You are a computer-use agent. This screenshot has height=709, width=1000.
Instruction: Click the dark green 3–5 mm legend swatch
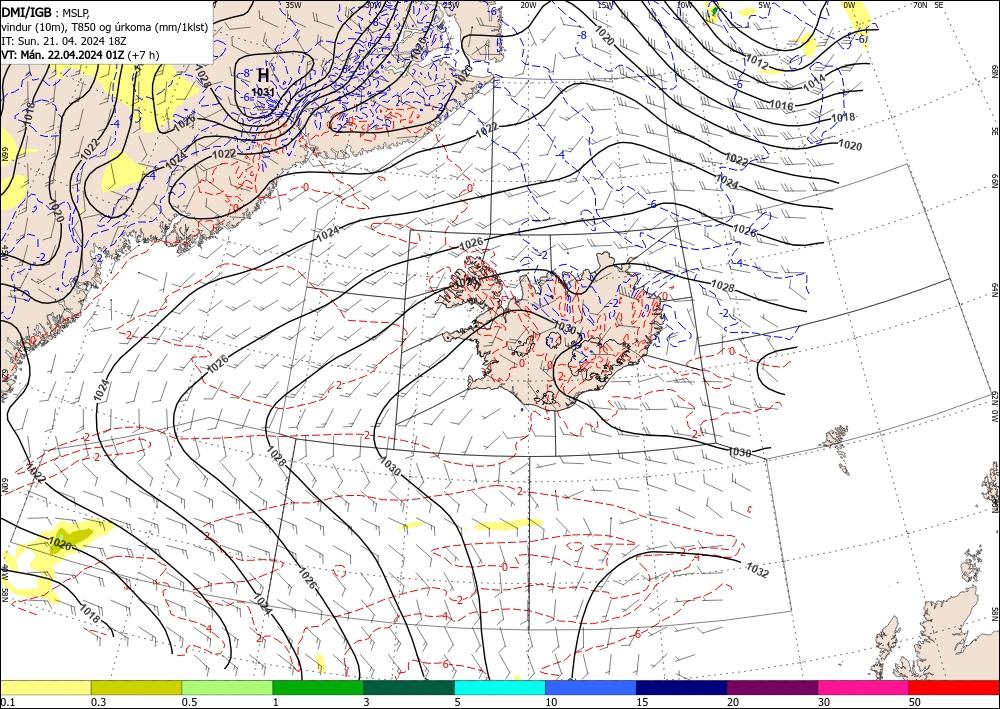pos(409,687)
